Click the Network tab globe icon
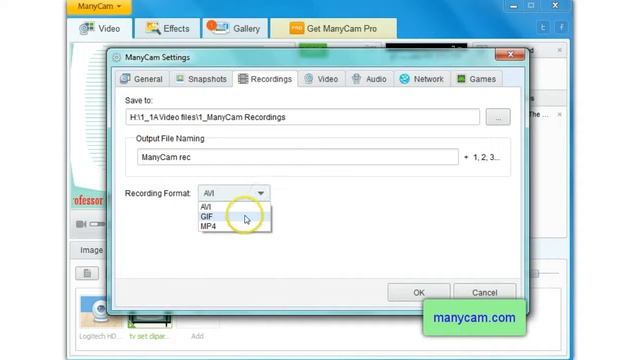This screenshot has height=360, width=640. [404, 79]
